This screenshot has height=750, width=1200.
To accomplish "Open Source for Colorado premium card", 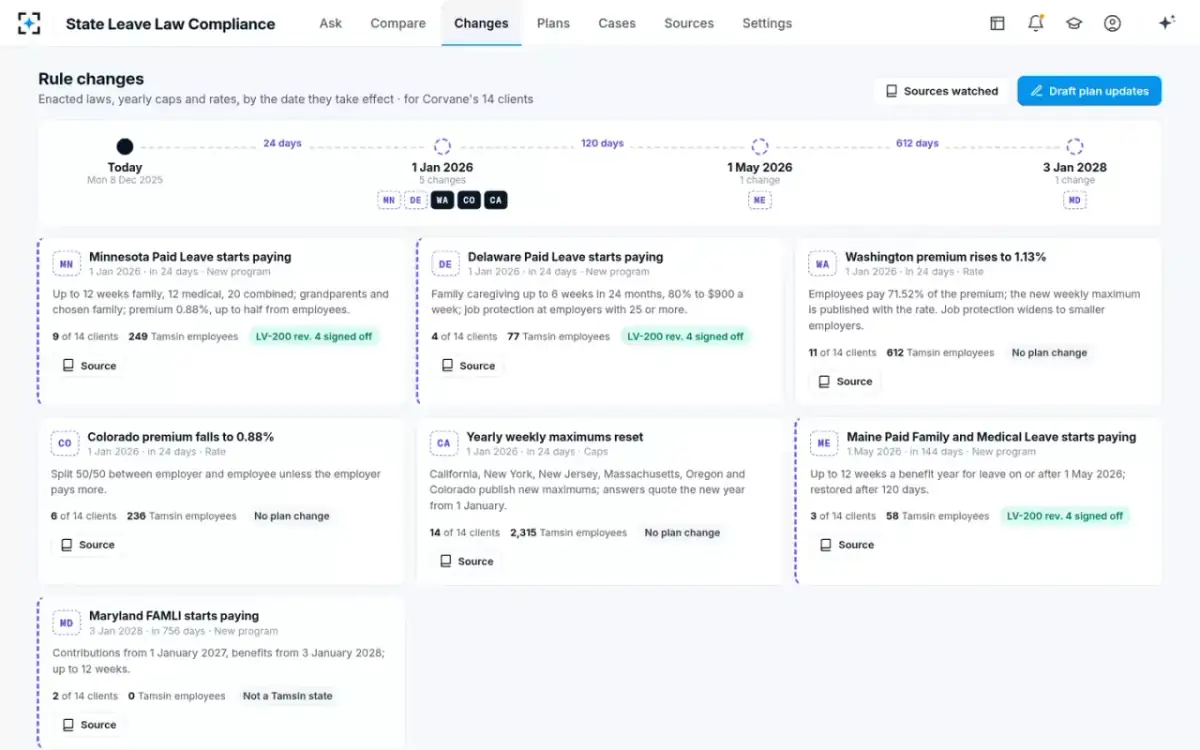I will 88,545.
